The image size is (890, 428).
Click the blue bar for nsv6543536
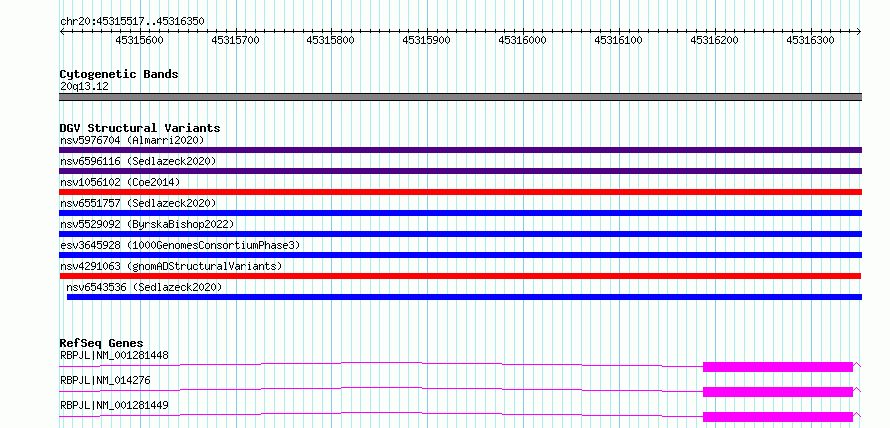[x=464, y=297]
